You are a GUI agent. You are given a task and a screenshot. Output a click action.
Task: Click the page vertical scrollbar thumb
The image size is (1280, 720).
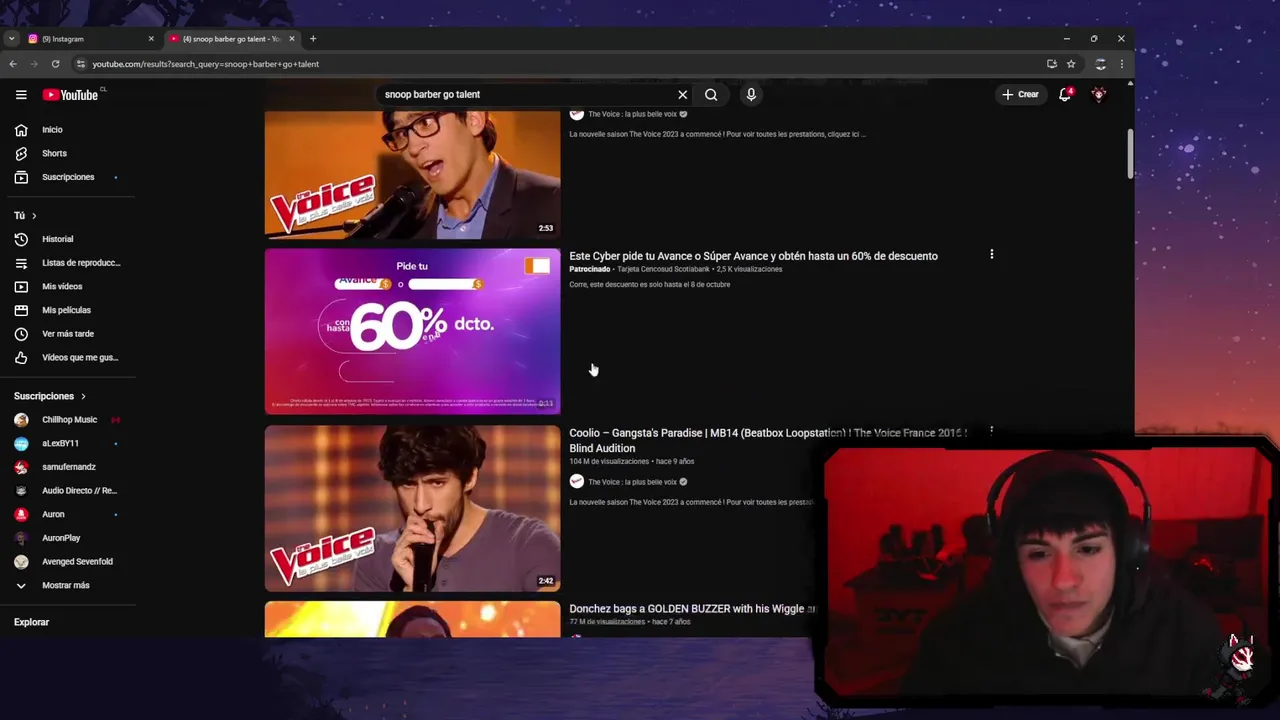pos(1131,153)
